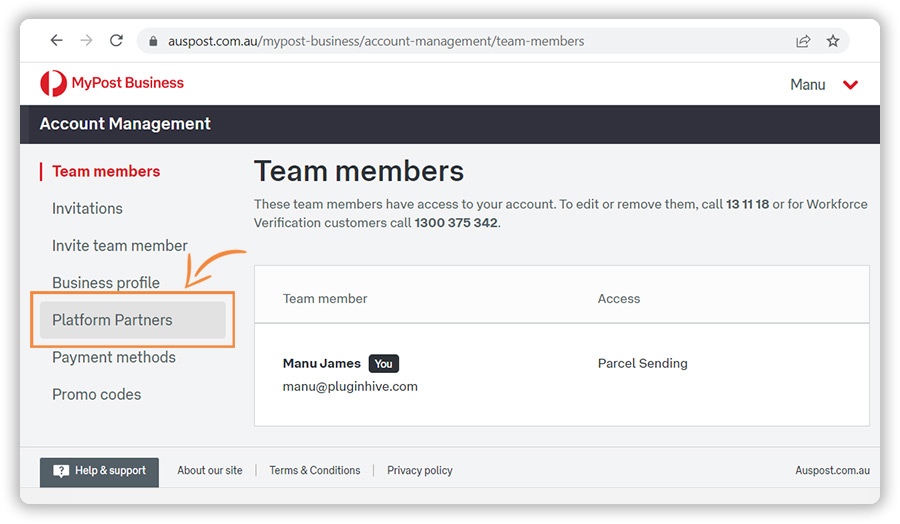Reload the page with the refresh icon
900x524 pixels.
(117, 40)
